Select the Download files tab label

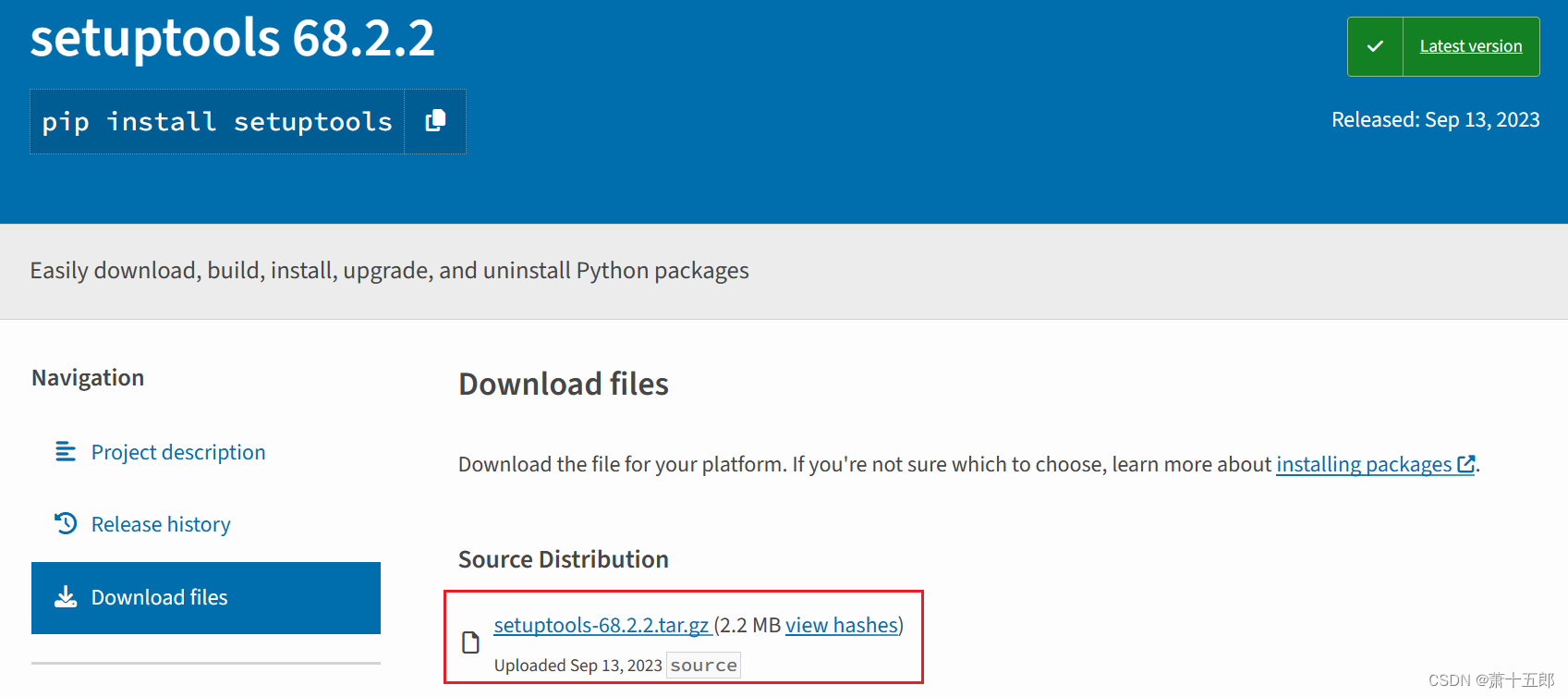point(159,597)
